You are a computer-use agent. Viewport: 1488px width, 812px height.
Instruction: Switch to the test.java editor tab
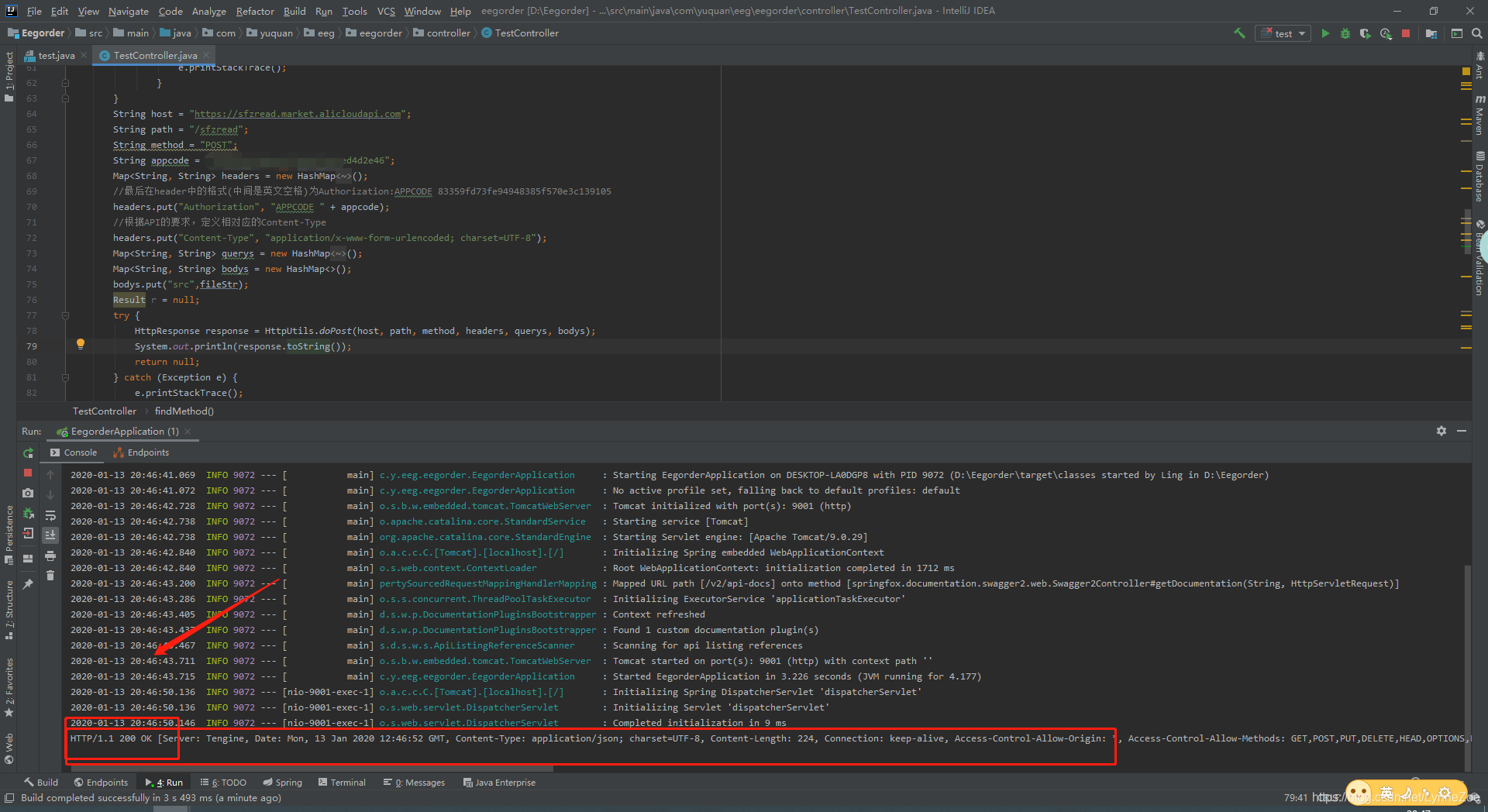(x=56, y=55)
